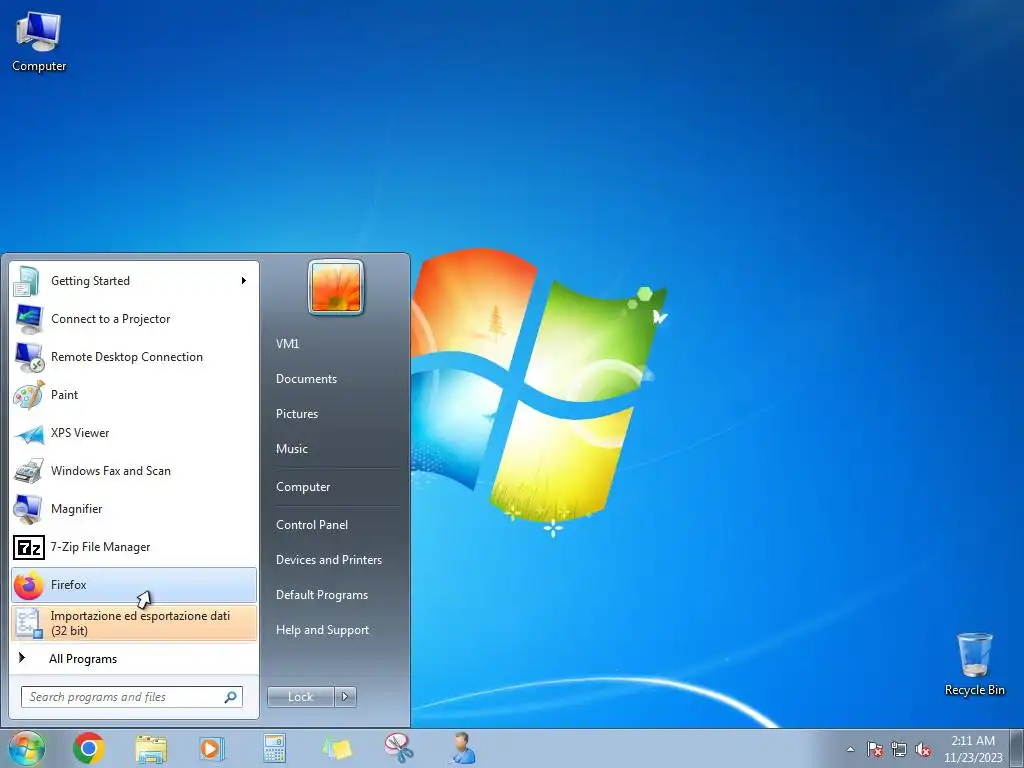Open Windows Media Player from taskbar

point(212,748)
